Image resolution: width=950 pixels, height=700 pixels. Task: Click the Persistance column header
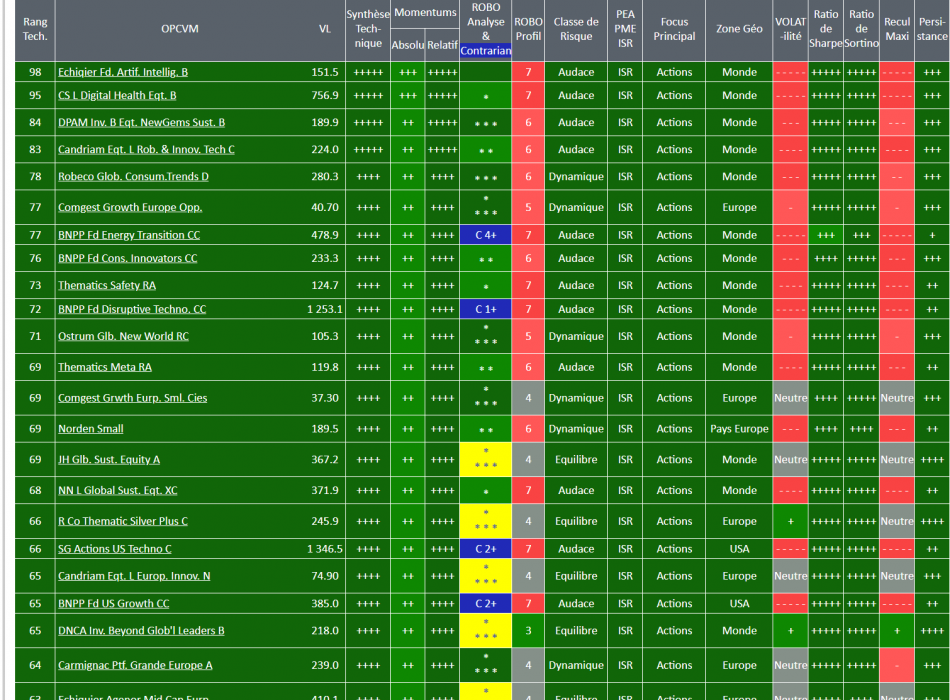[x=932, y=29]
